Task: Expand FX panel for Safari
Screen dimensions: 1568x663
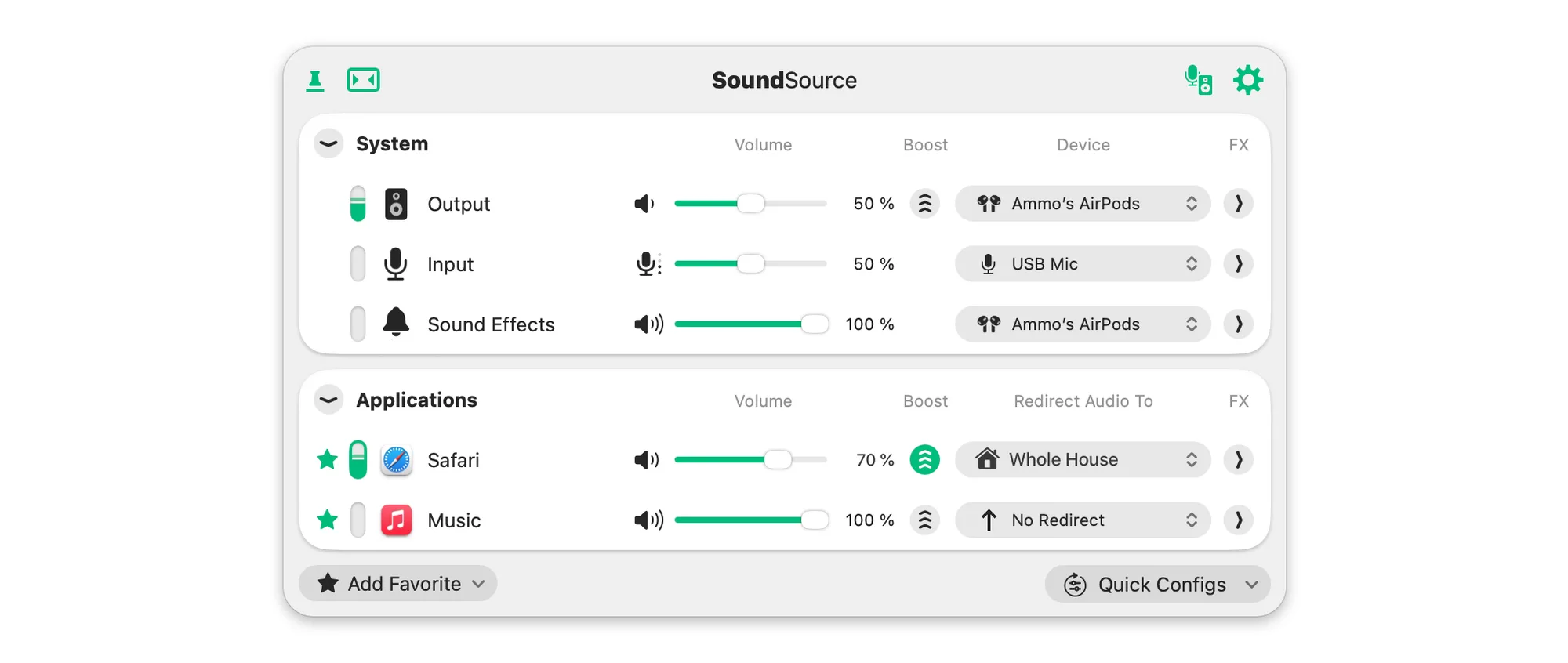Action: click(x=1239, y=460)
